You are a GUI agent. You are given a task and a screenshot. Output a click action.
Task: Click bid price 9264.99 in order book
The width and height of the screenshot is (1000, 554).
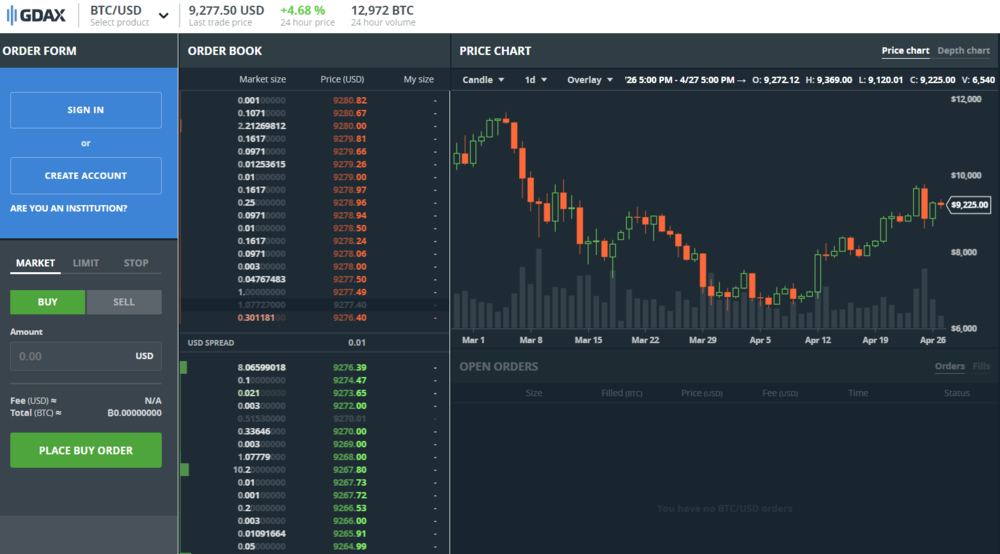[x=349, y=546]
